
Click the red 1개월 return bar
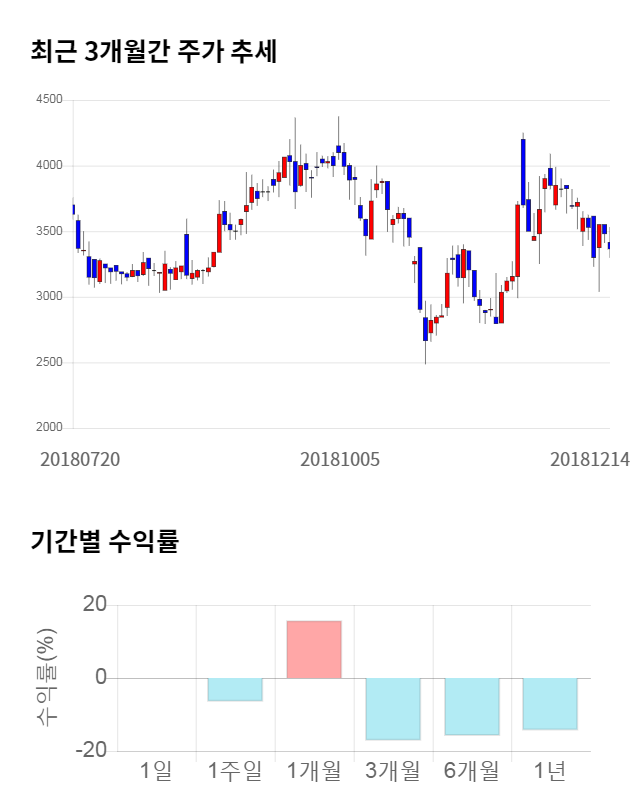tap(314, 649)
